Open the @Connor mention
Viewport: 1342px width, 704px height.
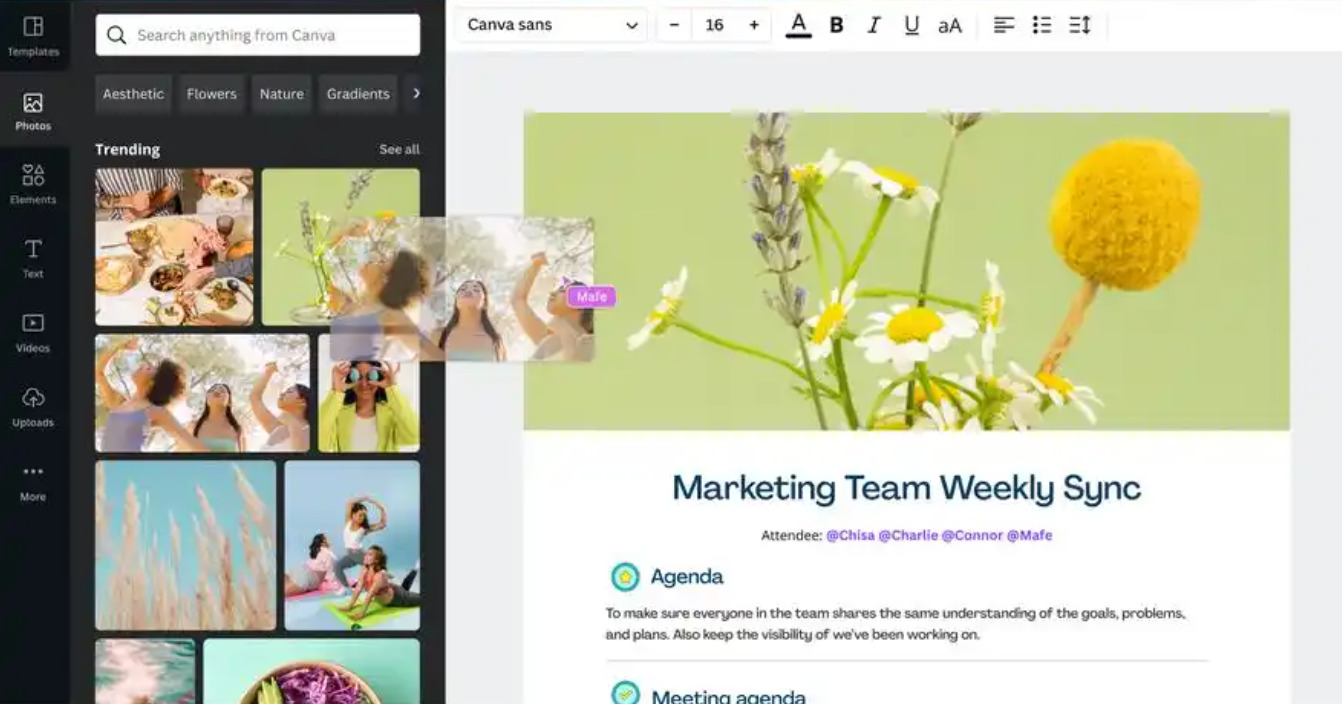[972, 535]
